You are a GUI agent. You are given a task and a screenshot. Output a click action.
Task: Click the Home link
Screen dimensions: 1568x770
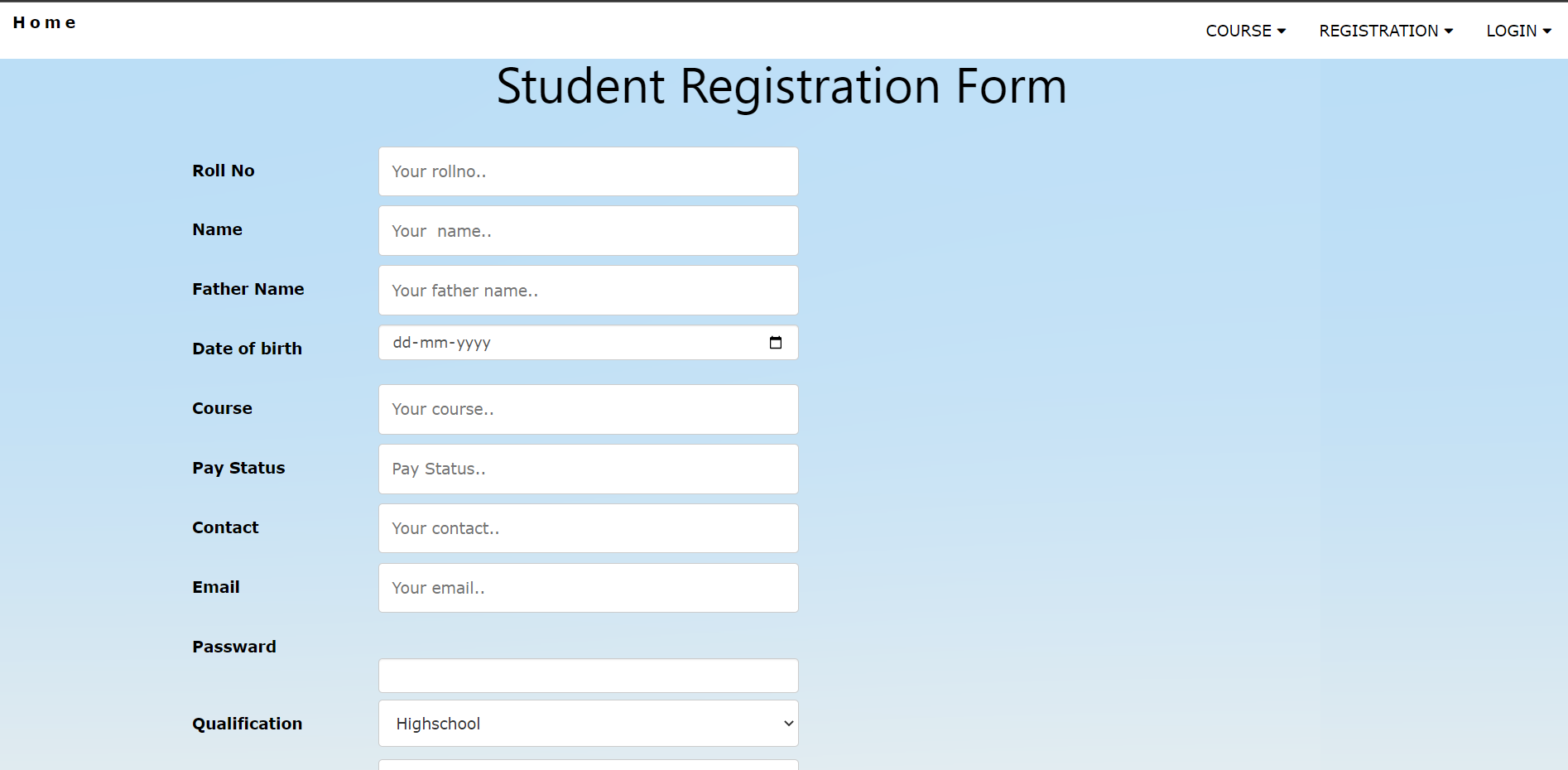(x=45, y=22)
